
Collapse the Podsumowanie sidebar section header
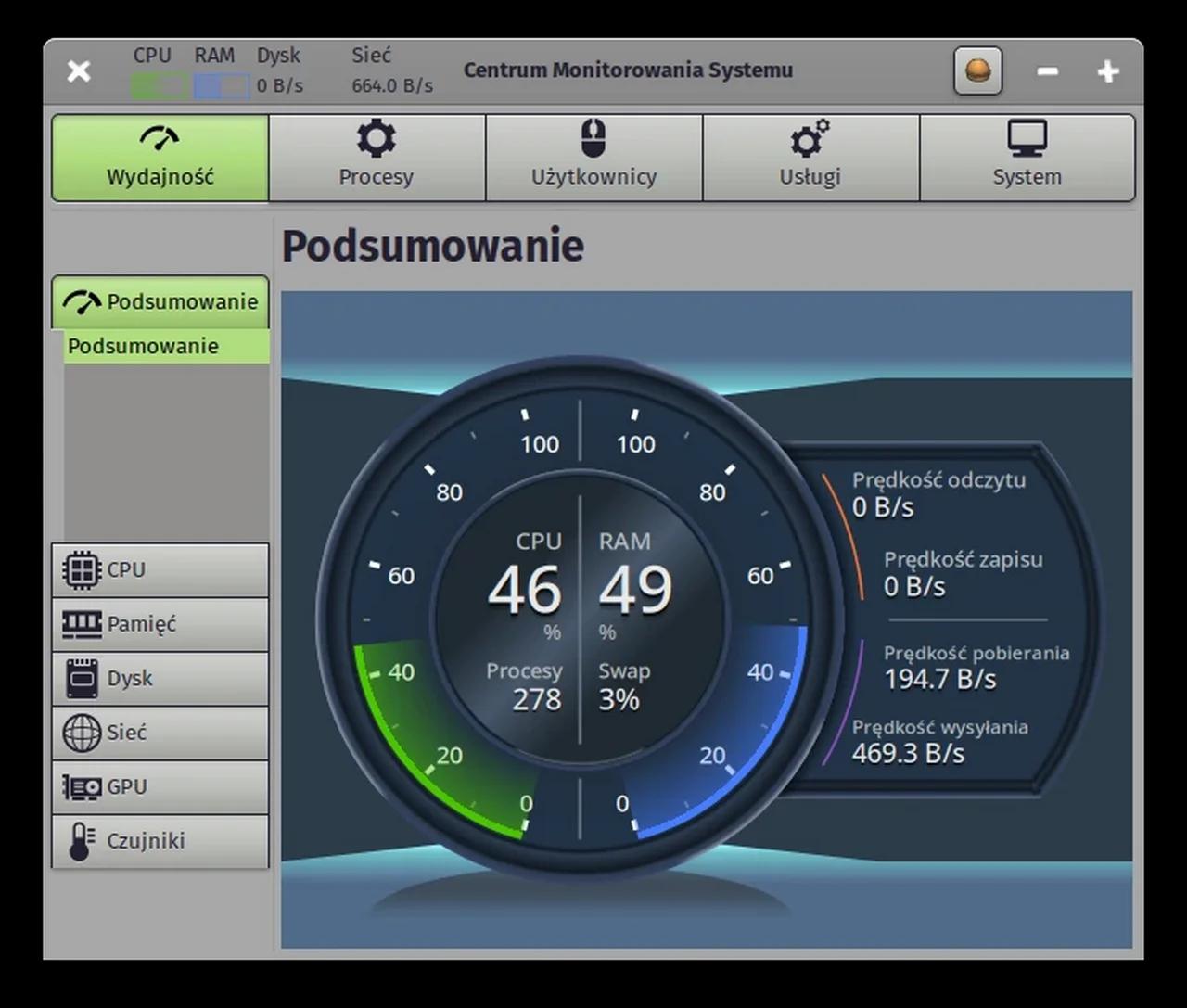pyautogui.click(x=160, y=301)
